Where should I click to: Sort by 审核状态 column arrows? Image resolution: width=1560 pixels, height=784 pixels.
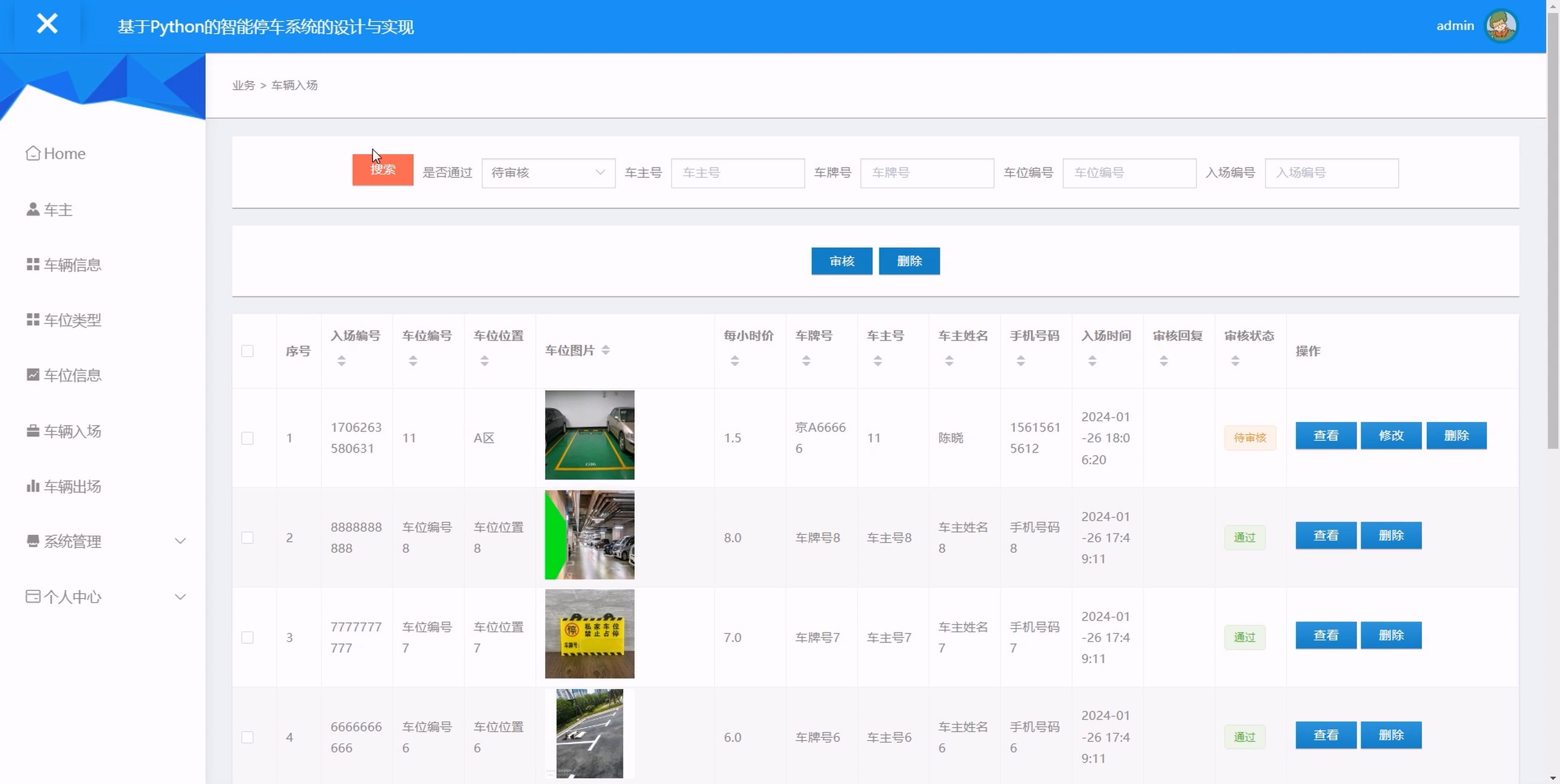coord(1235,361)
